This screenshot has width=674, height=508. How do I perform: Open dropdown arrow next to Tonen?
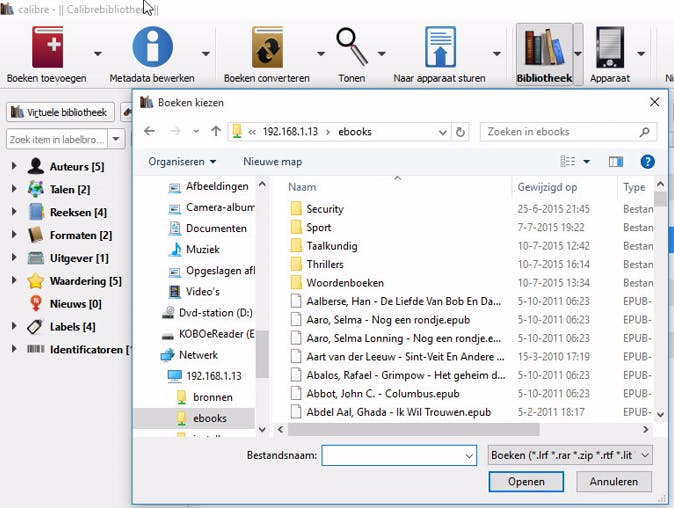[x=381, y=54]
